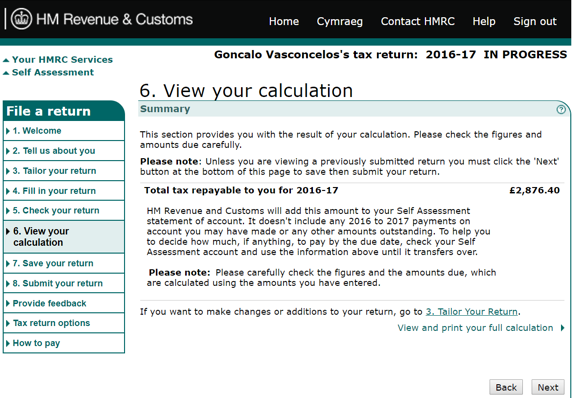
Task: Go to Your HMRC Services
Action: [62, 59]
